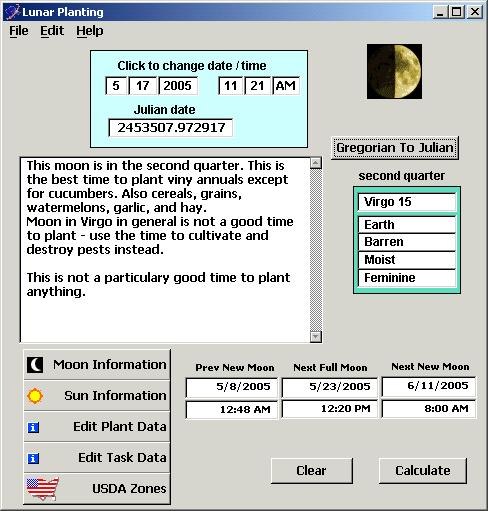Click the USA flag map icon for USDA Zones

[x=43, y=489]
